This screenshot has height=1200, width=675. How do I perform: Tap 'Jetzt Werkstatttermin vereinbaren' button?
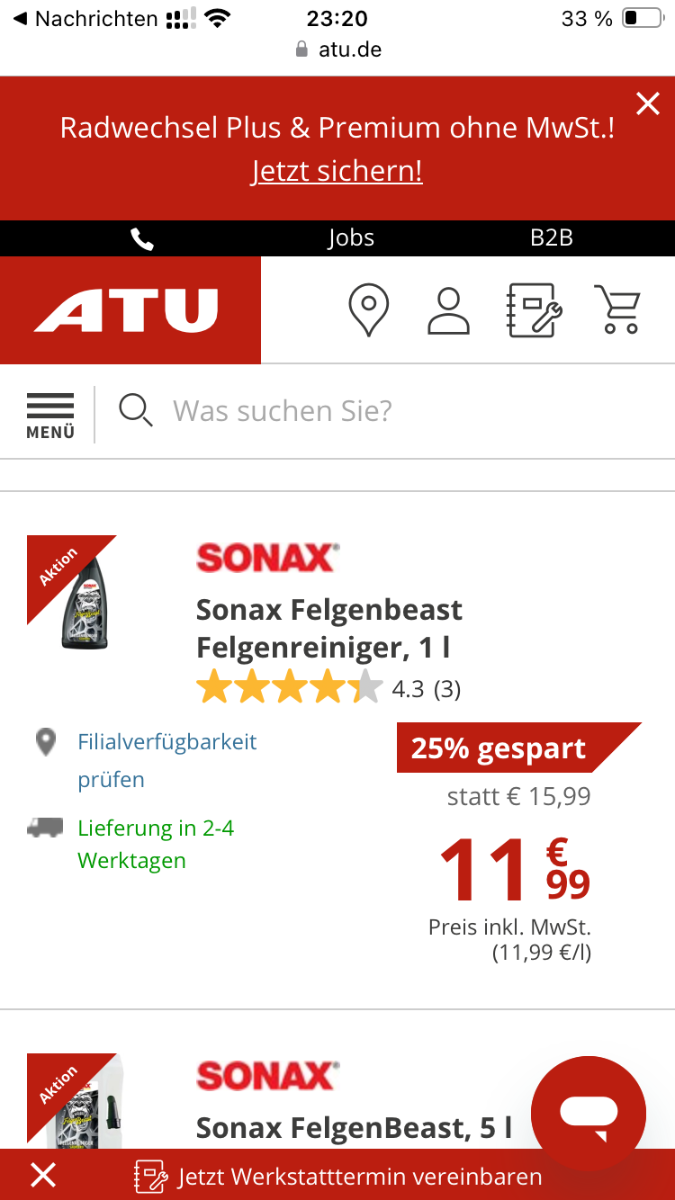tap(340, 1176)
